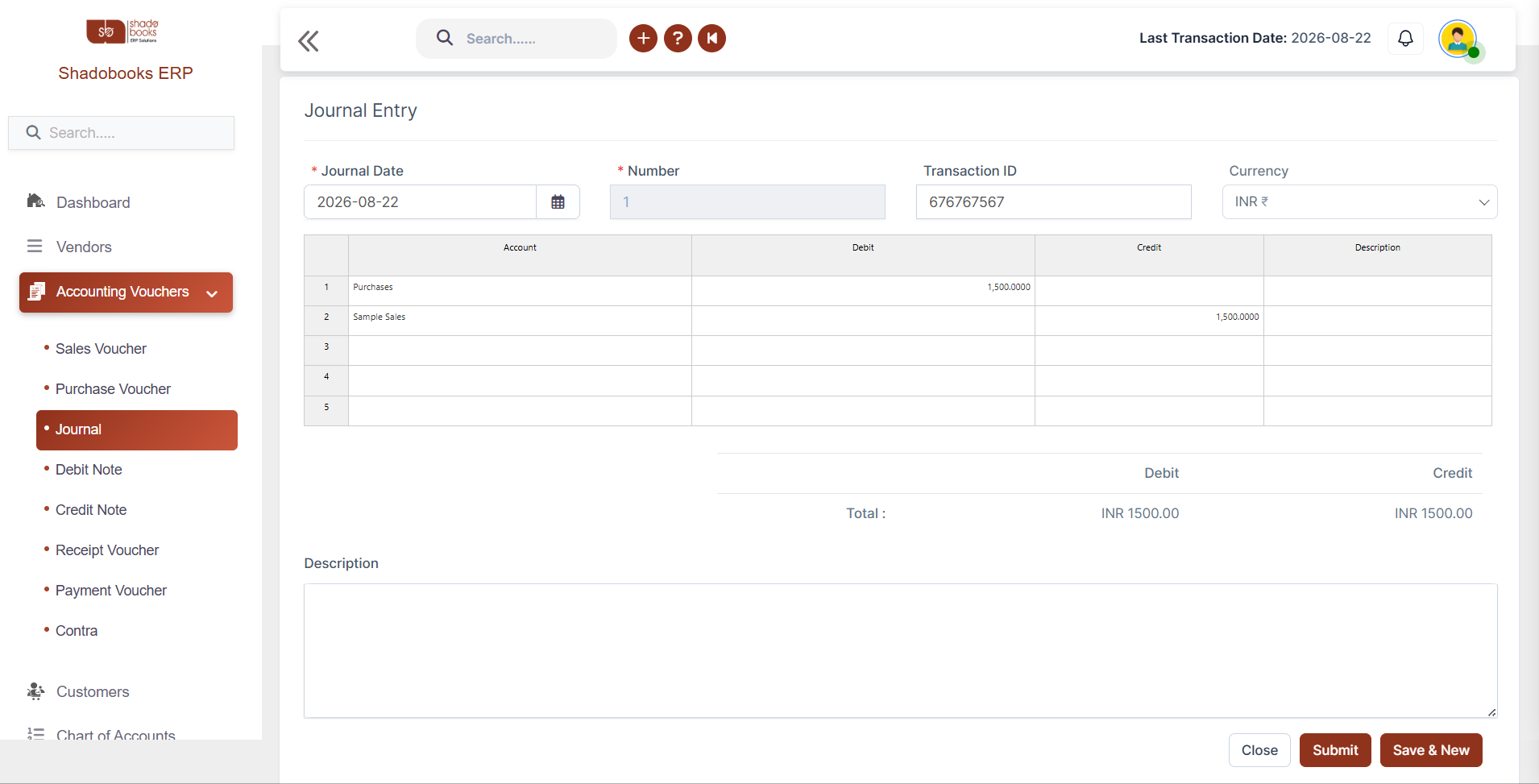Click the empty Account cell in row 3

[x=520, y=351]
